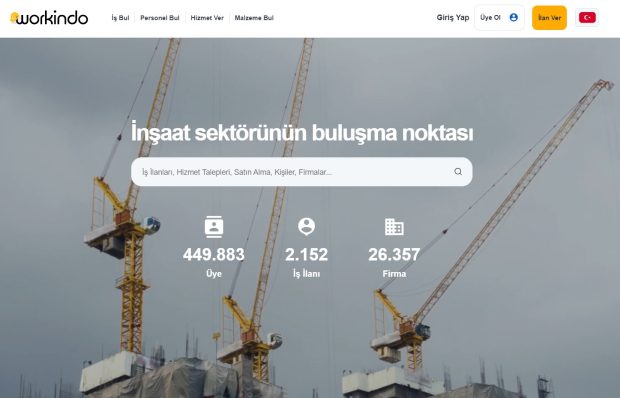620x398 pixels.
Task: Open the İş Bul menu
Action: (x=120, y=18)
